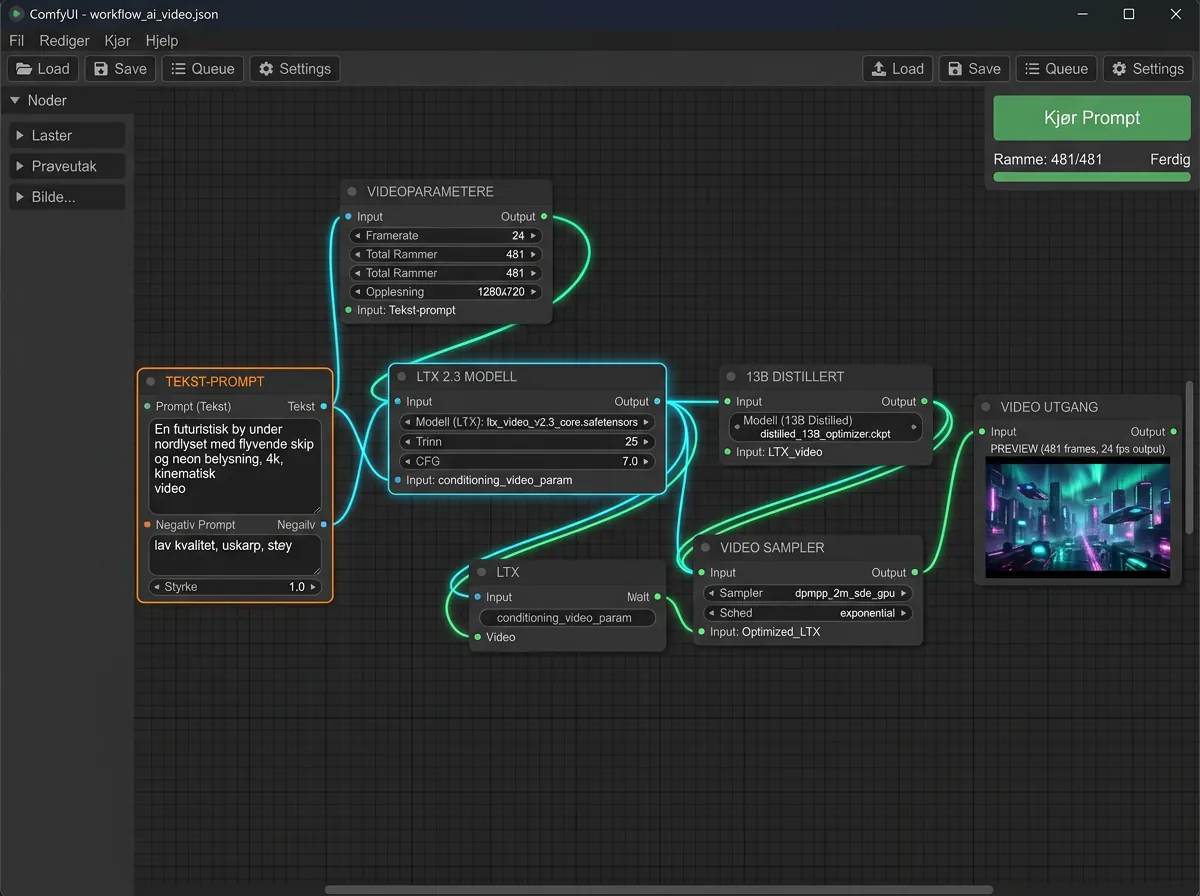Click the video preview thumbnail in VIDEO UTGANG
The image size is (1200, 896).
point(1077,517)
